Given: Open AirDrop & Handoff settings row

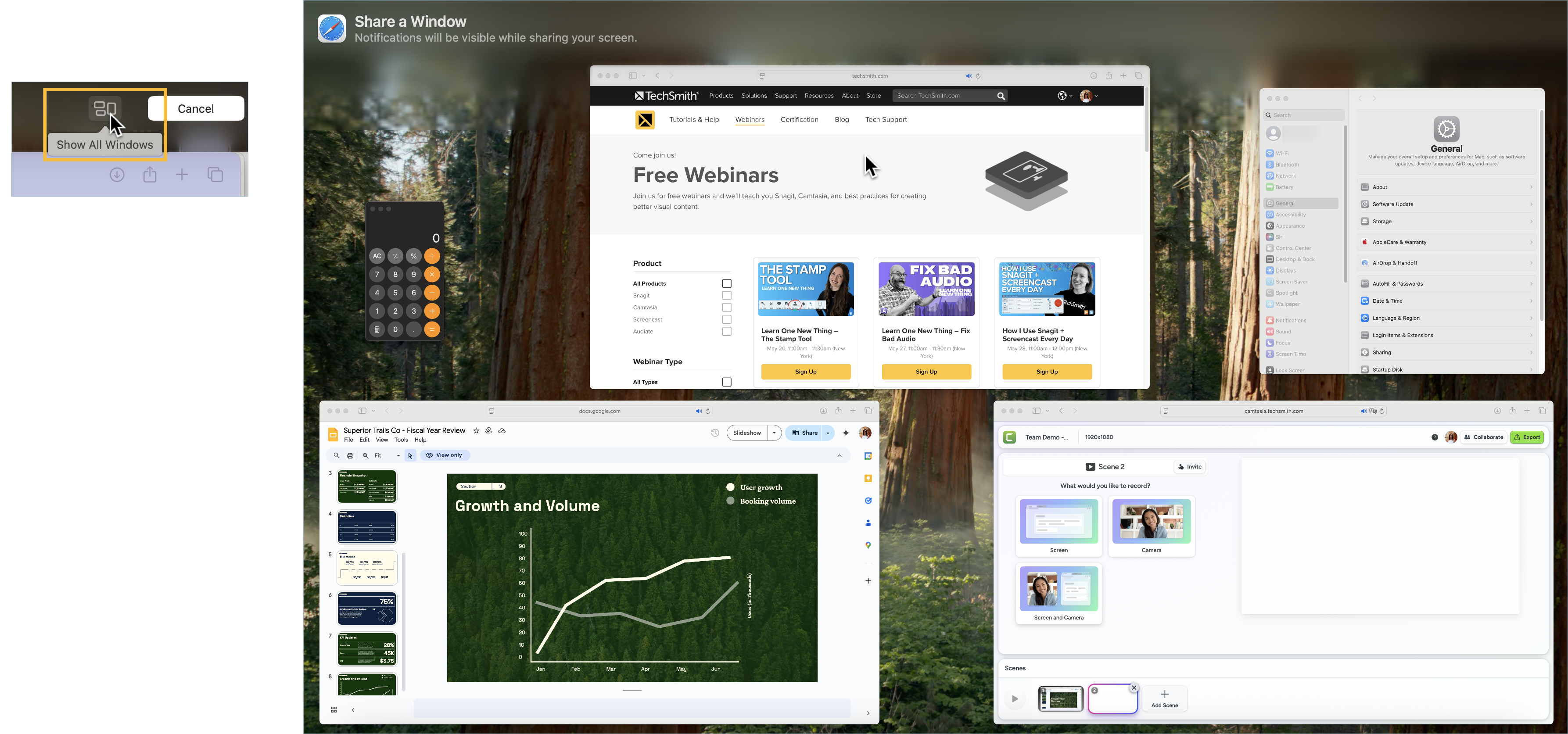Looking at the screenshot, I should tap(1446, 263).
